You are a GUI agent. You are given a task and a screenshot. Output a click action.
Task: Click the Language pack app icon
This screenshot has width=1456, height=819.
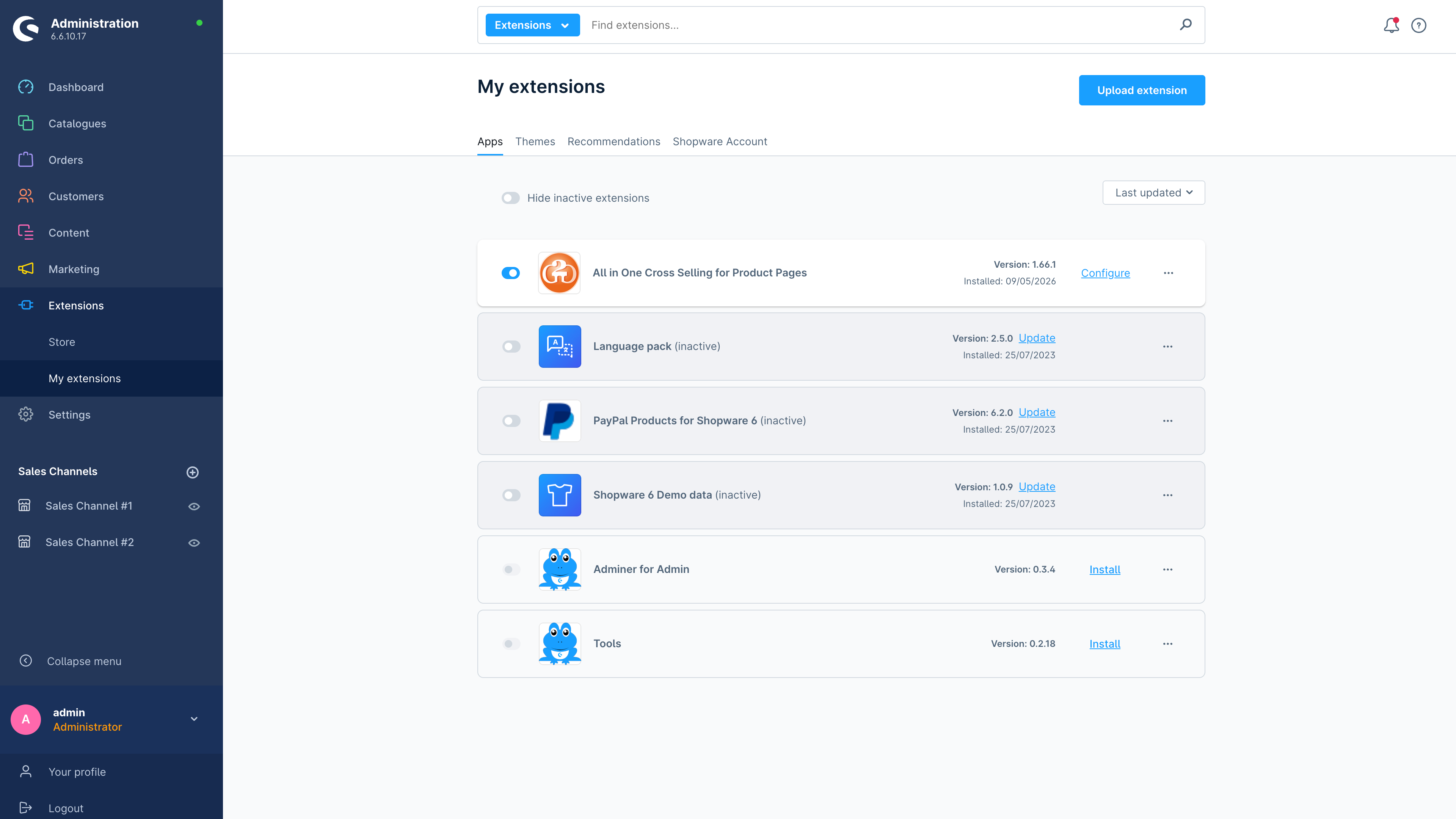click(560, 347)
